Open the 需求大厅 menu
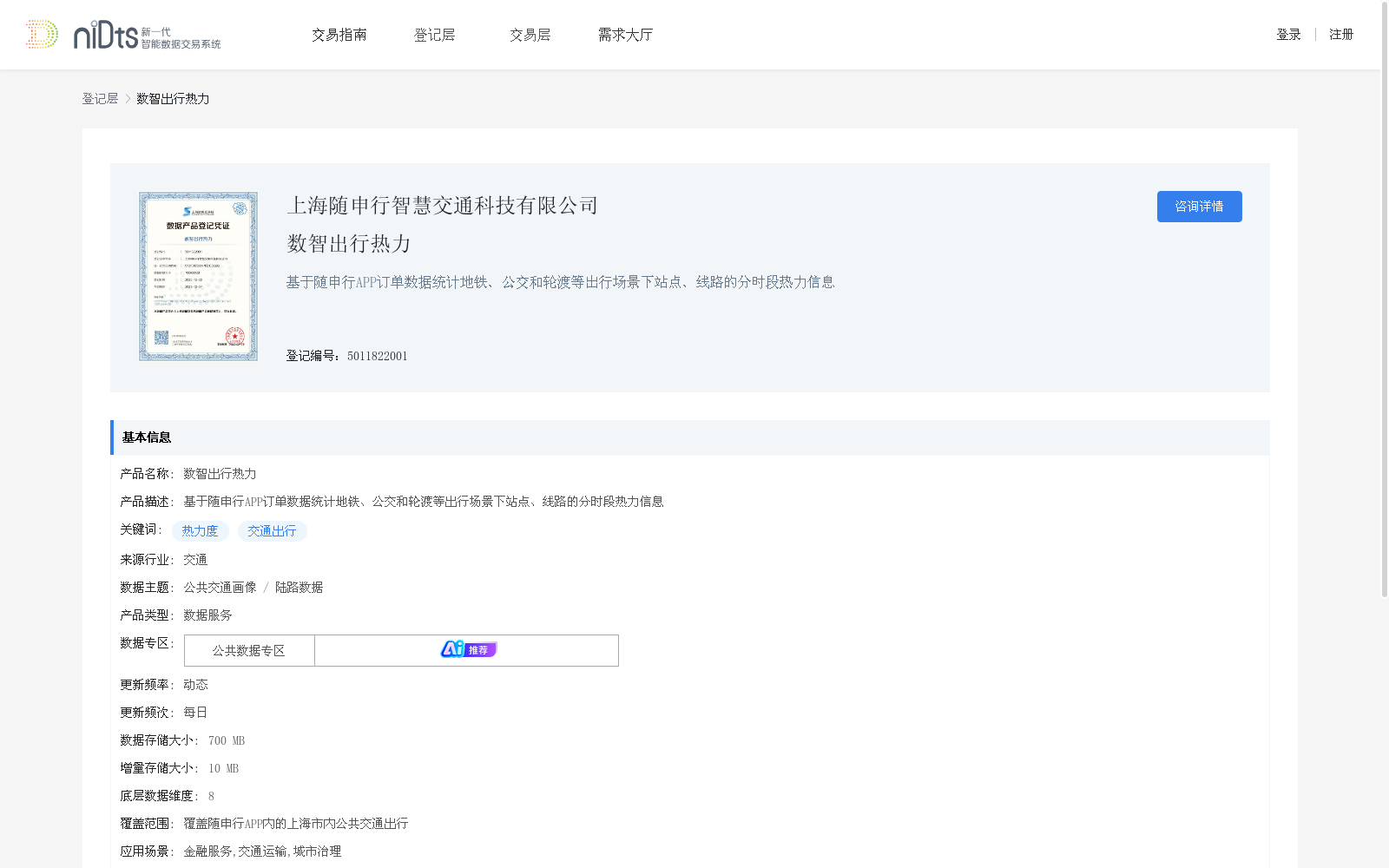1389x868 pixels. point(625,35)
